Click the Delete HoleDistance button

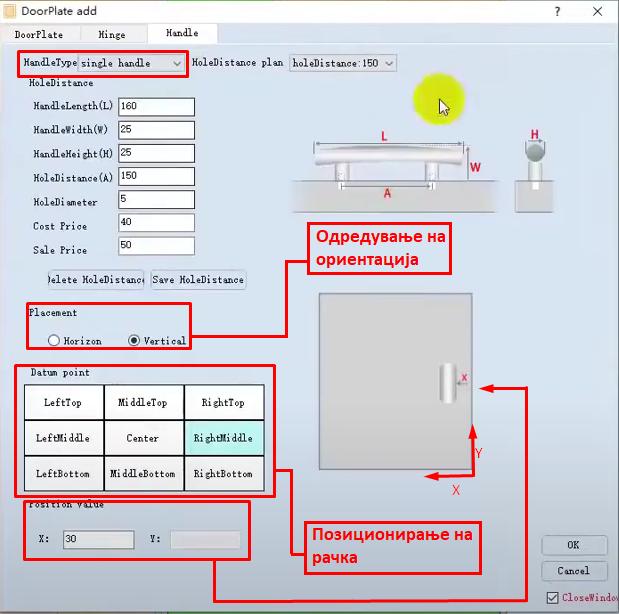tap(96, 280)
